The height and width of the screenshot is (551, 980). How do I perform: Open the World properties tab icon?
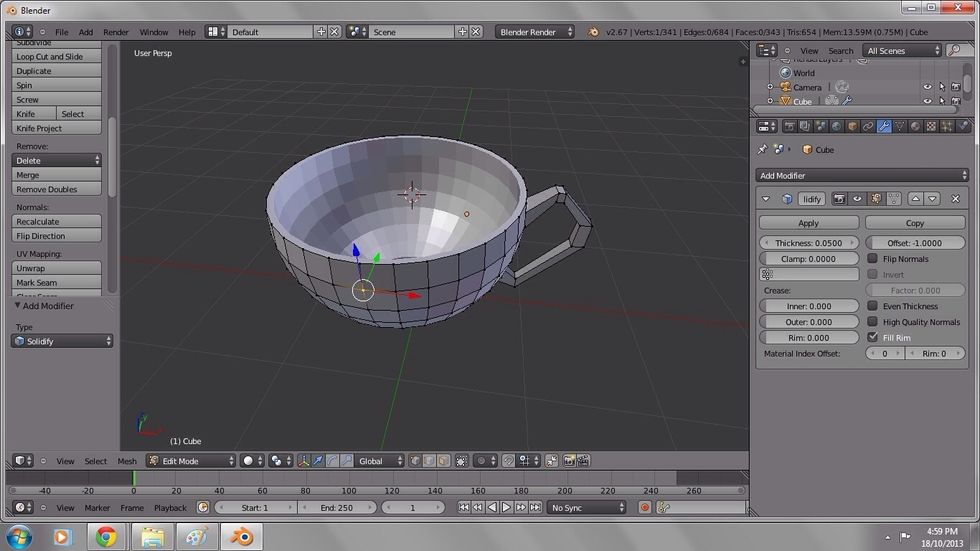pyautogui.click(x=836, y=127)
